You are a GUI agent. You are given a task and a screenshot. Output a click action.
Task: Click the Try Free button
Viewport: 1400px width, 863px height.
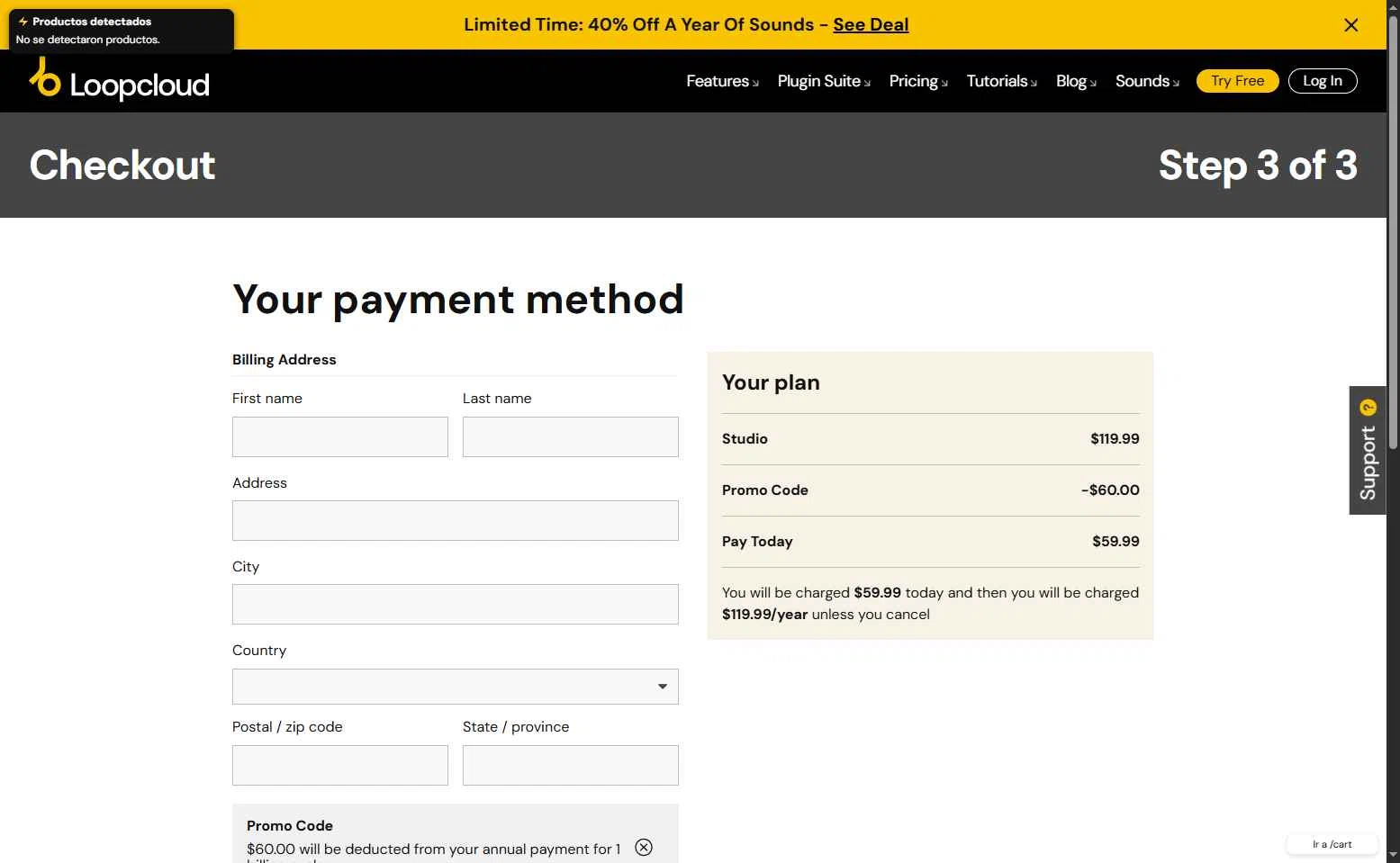(x=1237, y=81)
